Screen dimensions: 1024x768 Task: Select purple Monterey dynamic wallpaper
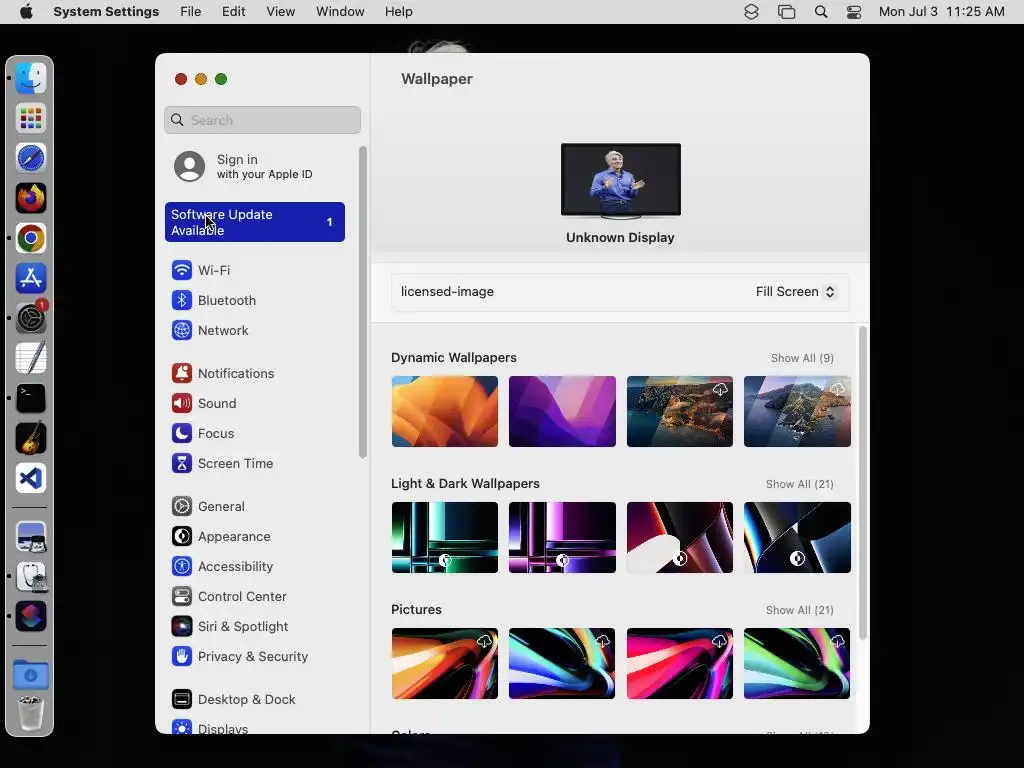[562, 411]
